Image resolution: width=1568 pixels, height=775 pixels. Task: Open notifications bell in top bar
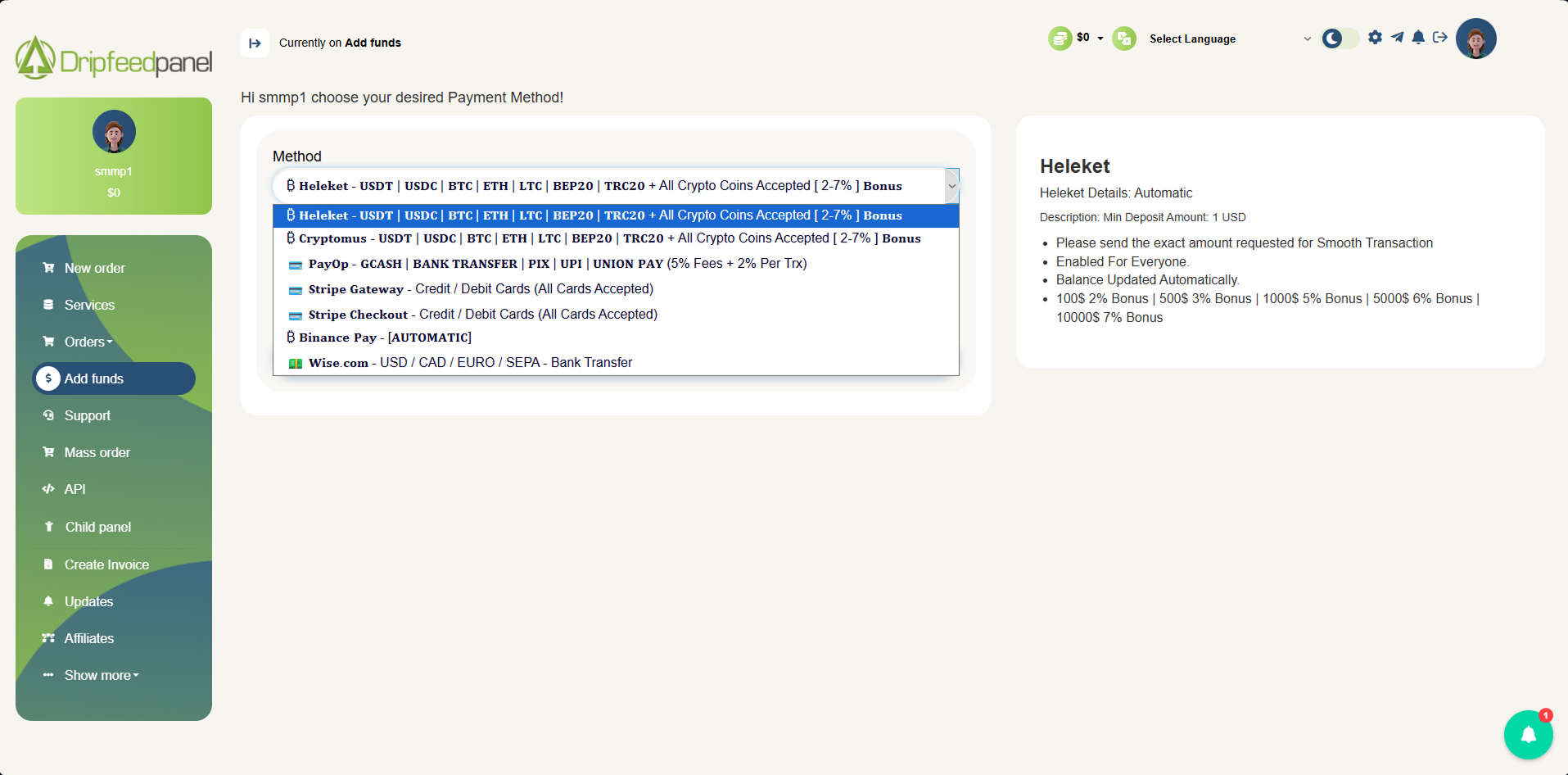[x=1418, y=37]
